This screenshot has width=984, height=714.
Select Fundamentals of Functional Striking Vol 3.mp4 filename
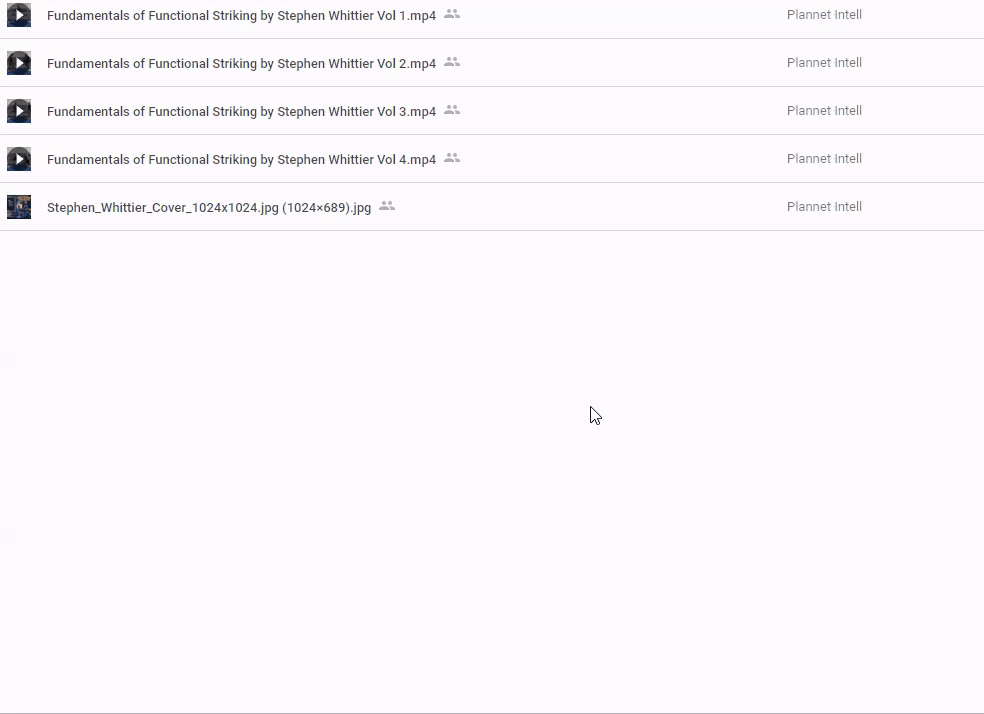pyautogui.click(x=241, y=112)
